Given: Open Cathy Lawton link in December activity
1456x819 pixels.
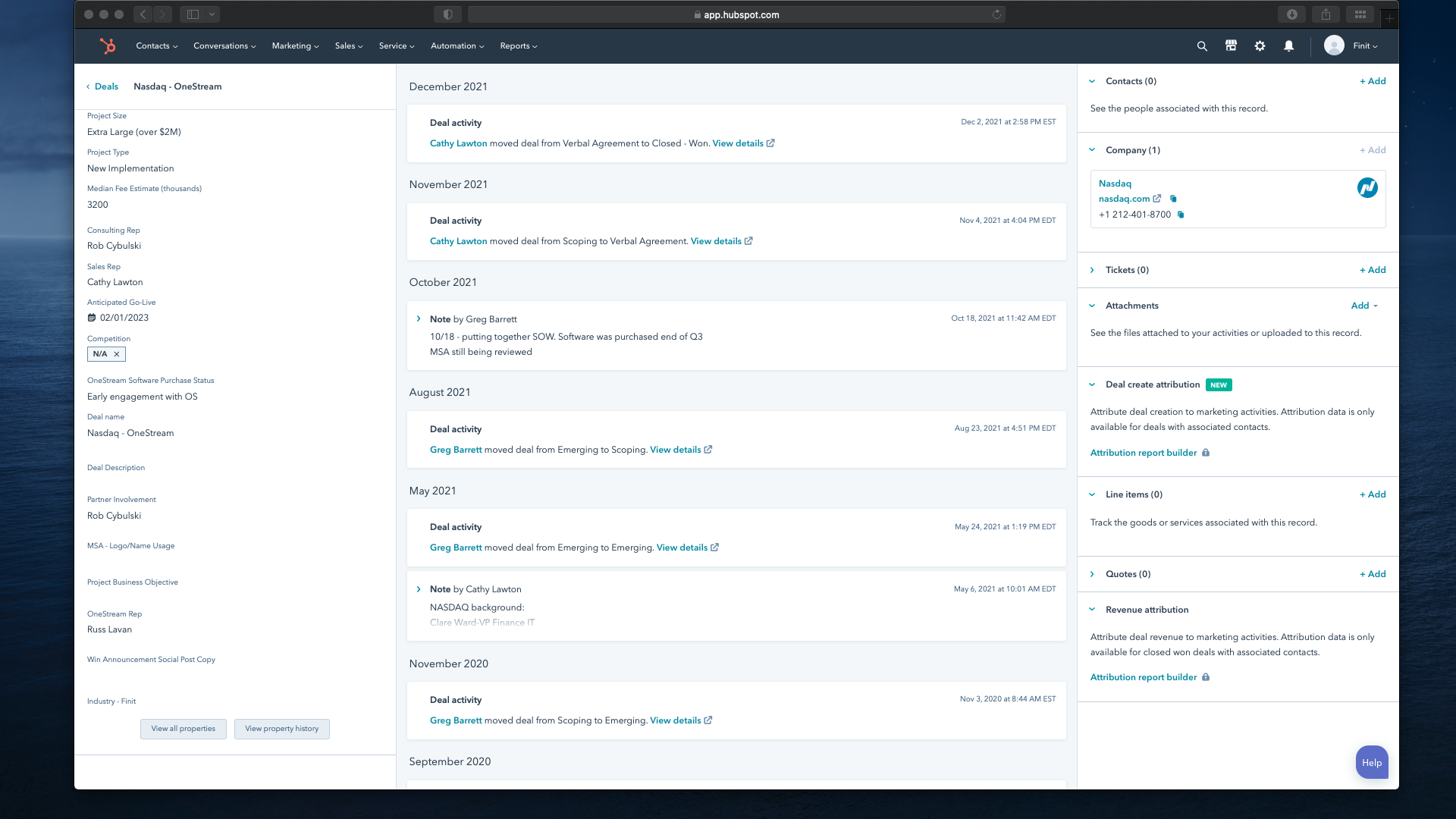Looking at the screenshot, I should click(458, 143).
